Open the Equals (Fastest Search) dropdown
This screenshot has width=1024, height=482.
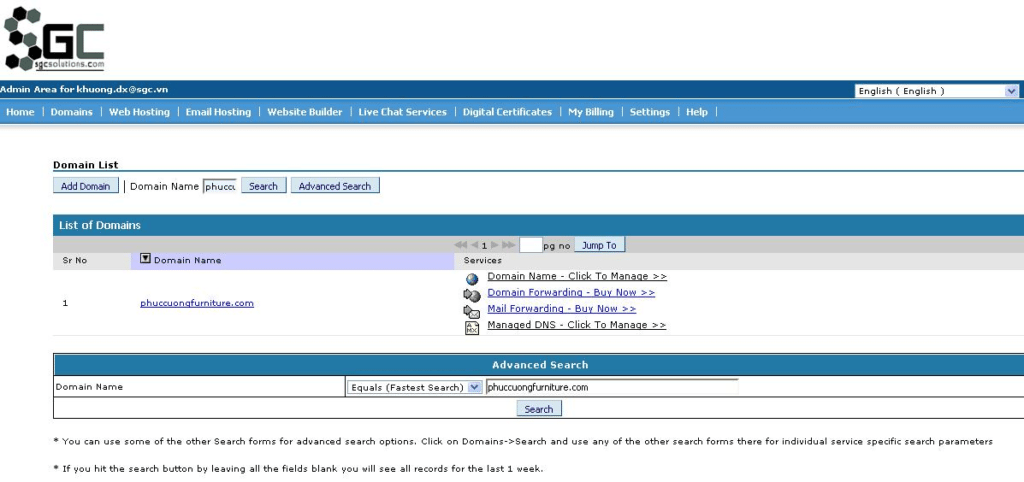point(415,387)
